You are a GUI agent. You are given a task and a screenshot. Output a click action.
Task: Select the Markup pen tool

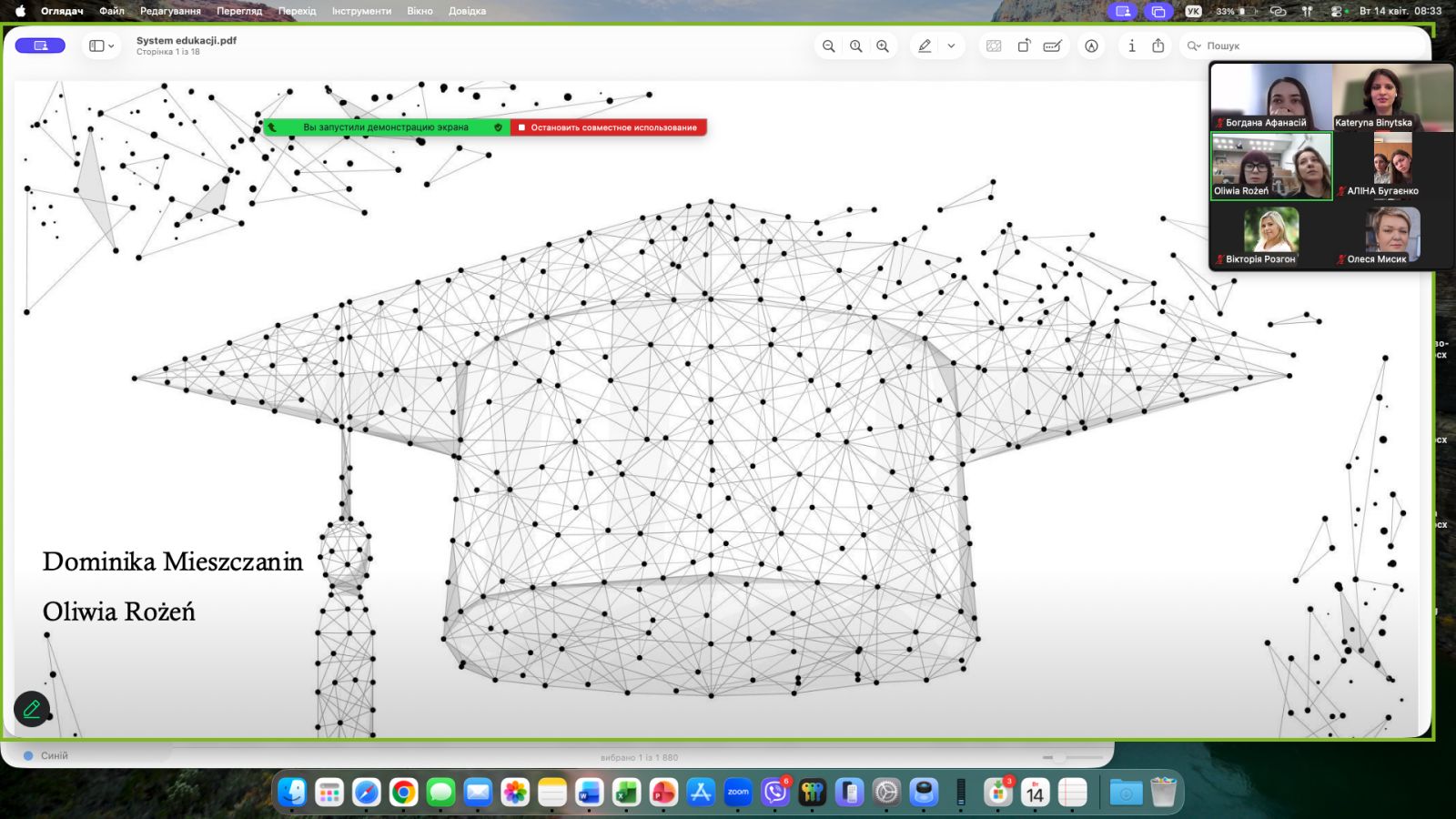pos(925,46)
